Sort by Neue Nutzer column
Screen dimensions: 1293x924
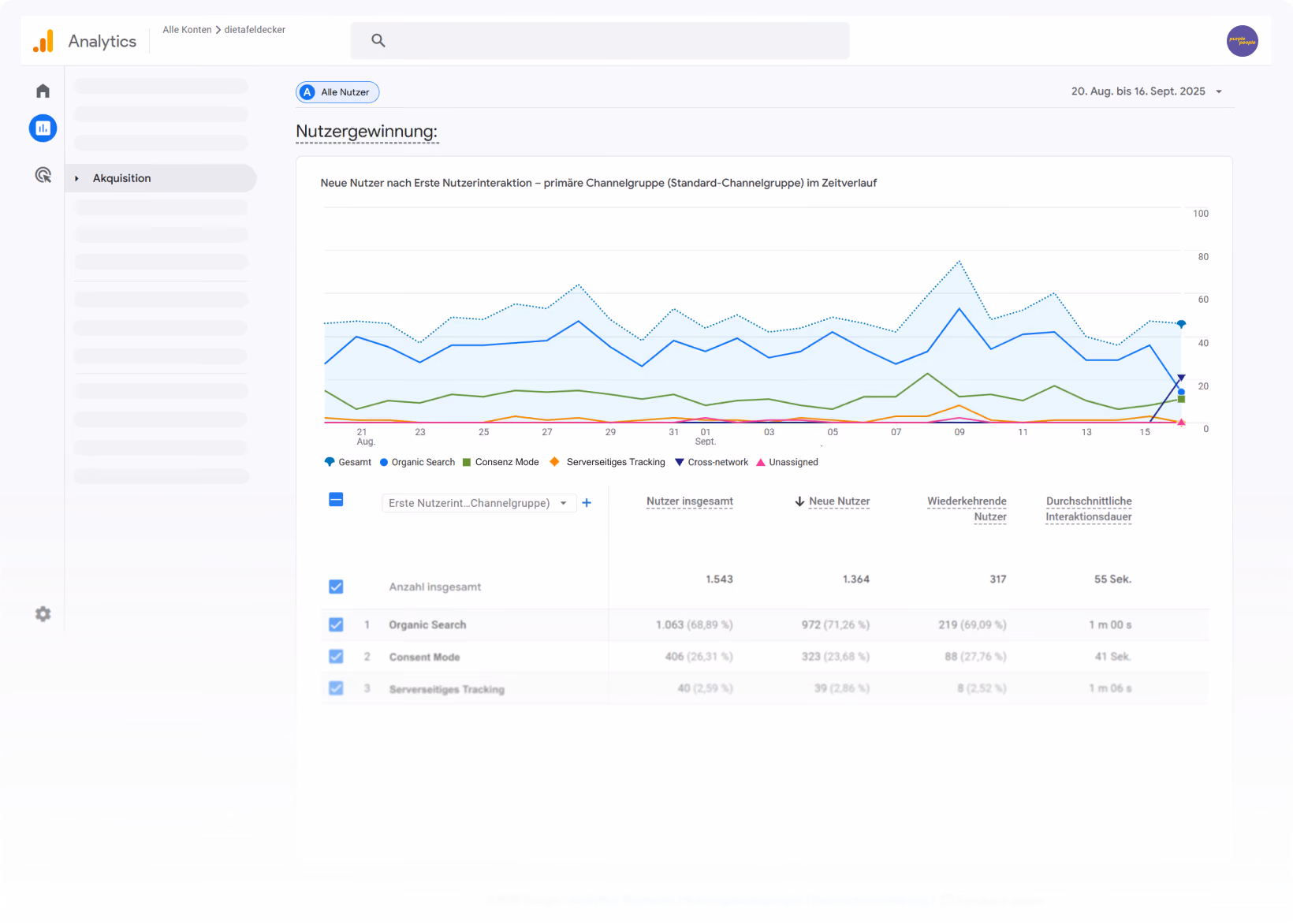click(x=839, y=501)
